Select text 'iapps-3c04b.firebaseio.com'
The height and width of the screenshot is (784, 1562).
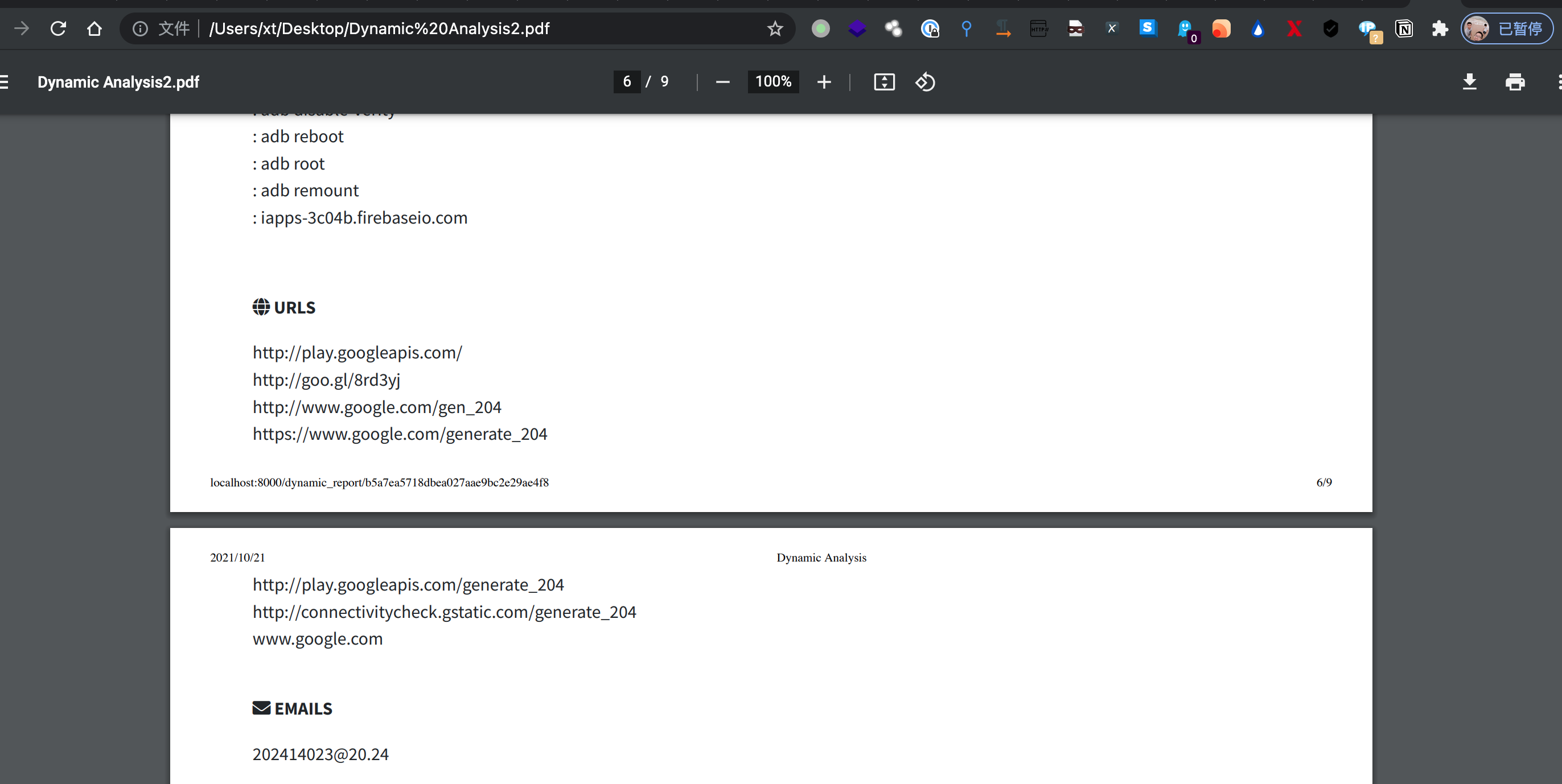[x=364, y=217]
